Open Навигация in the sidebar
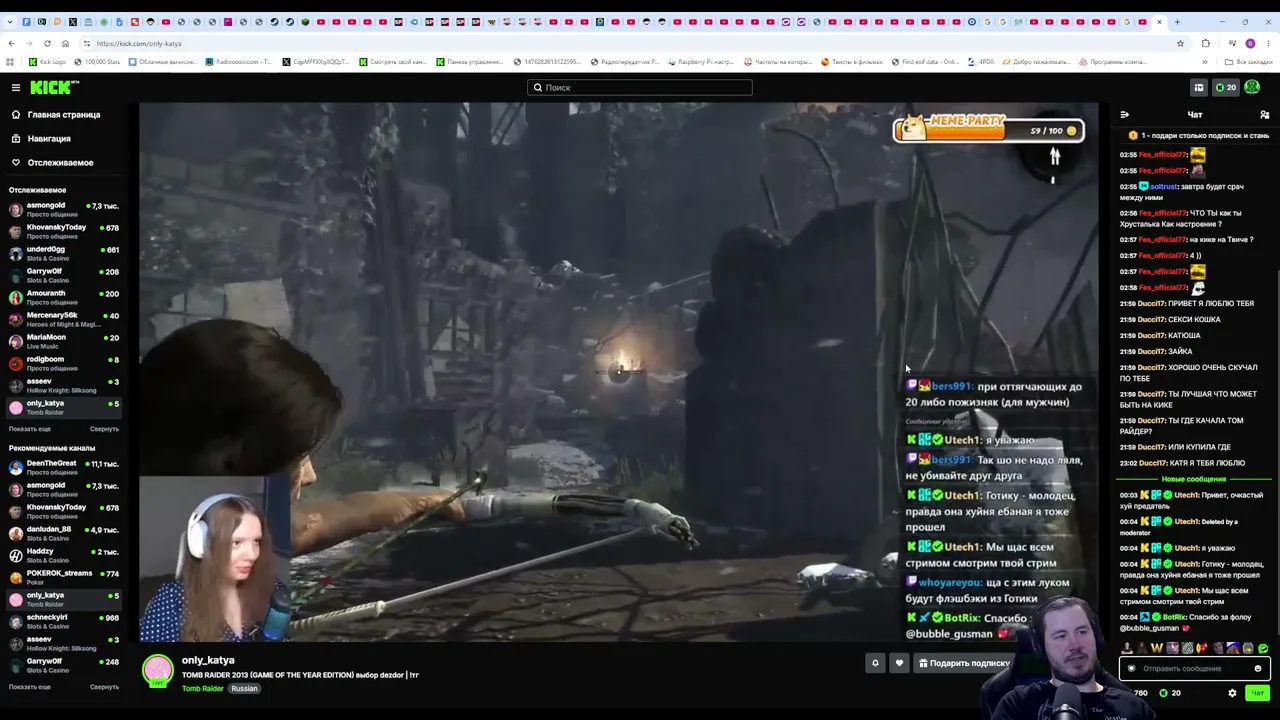1280x720 pixels. pos(49,139)
